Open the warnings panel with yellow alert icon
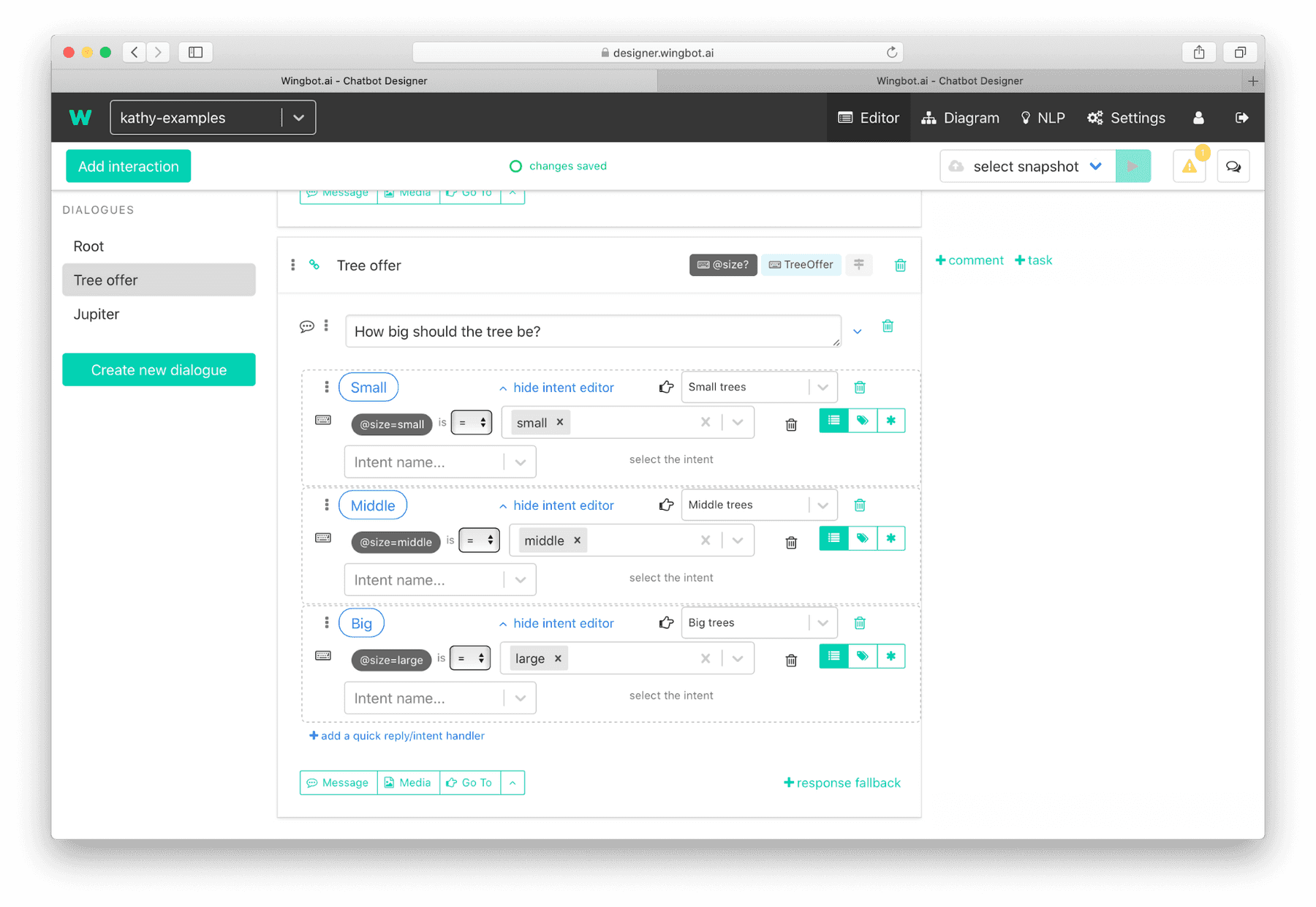Viewport: 1316px width, 907px height. 1189,166
